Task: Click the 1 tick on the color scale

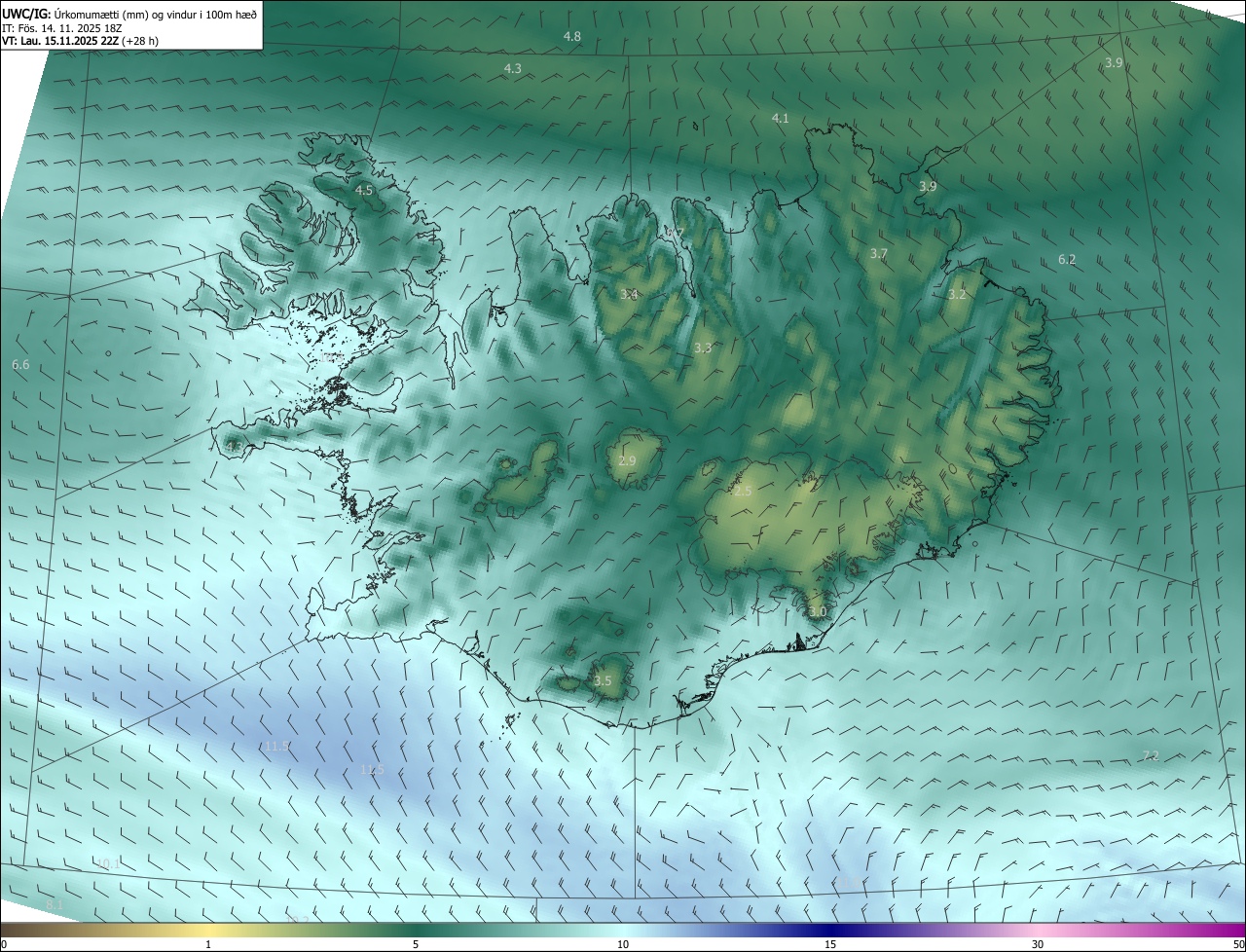Action: 209,944
